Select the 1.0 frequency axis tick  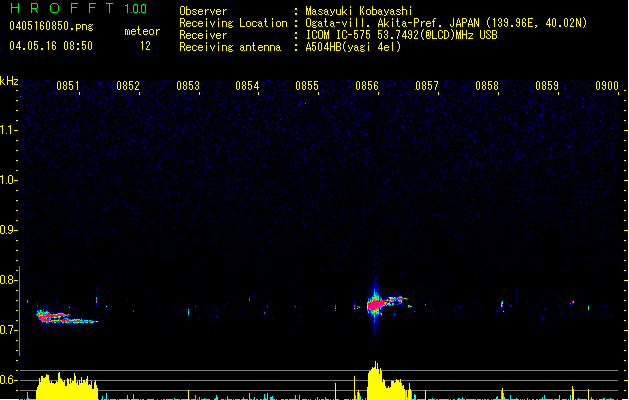pyautogui.click(x=9, y=180)
